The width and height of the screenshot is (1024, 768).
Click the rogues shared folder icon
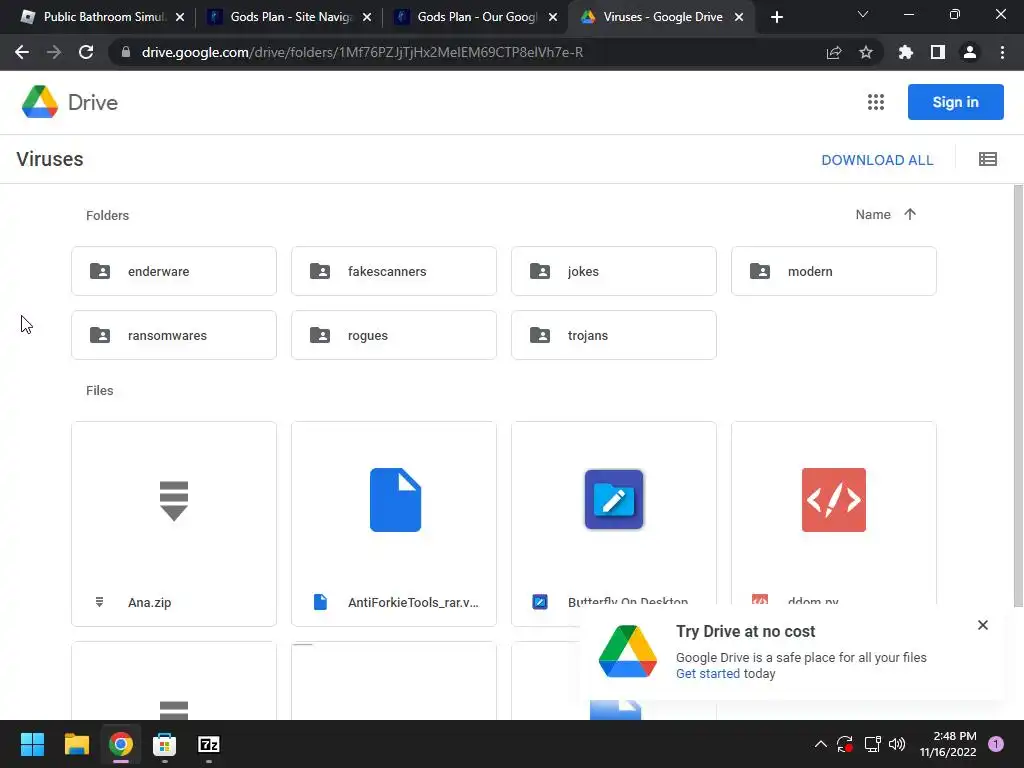[320, 335]
